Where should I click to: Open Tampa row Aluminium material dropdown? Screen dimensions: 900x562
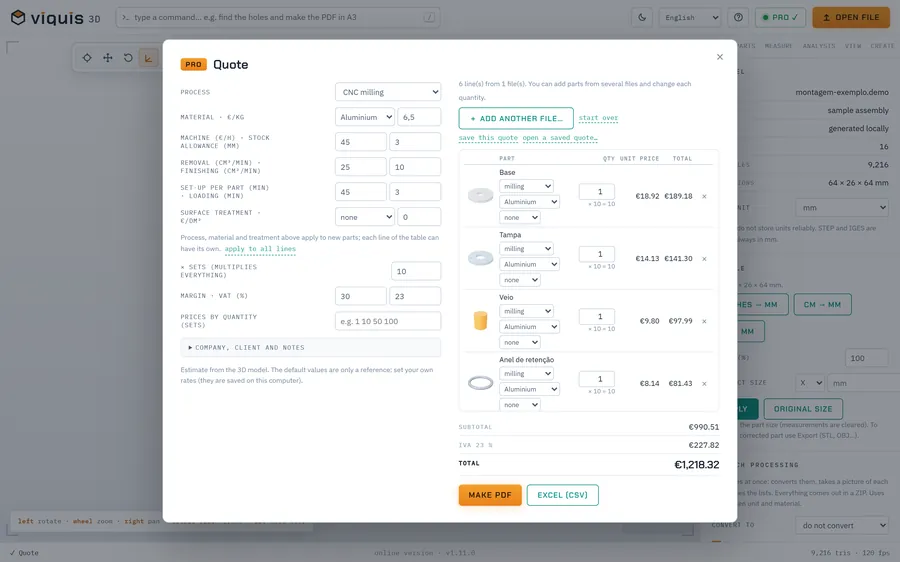point(529,264)
